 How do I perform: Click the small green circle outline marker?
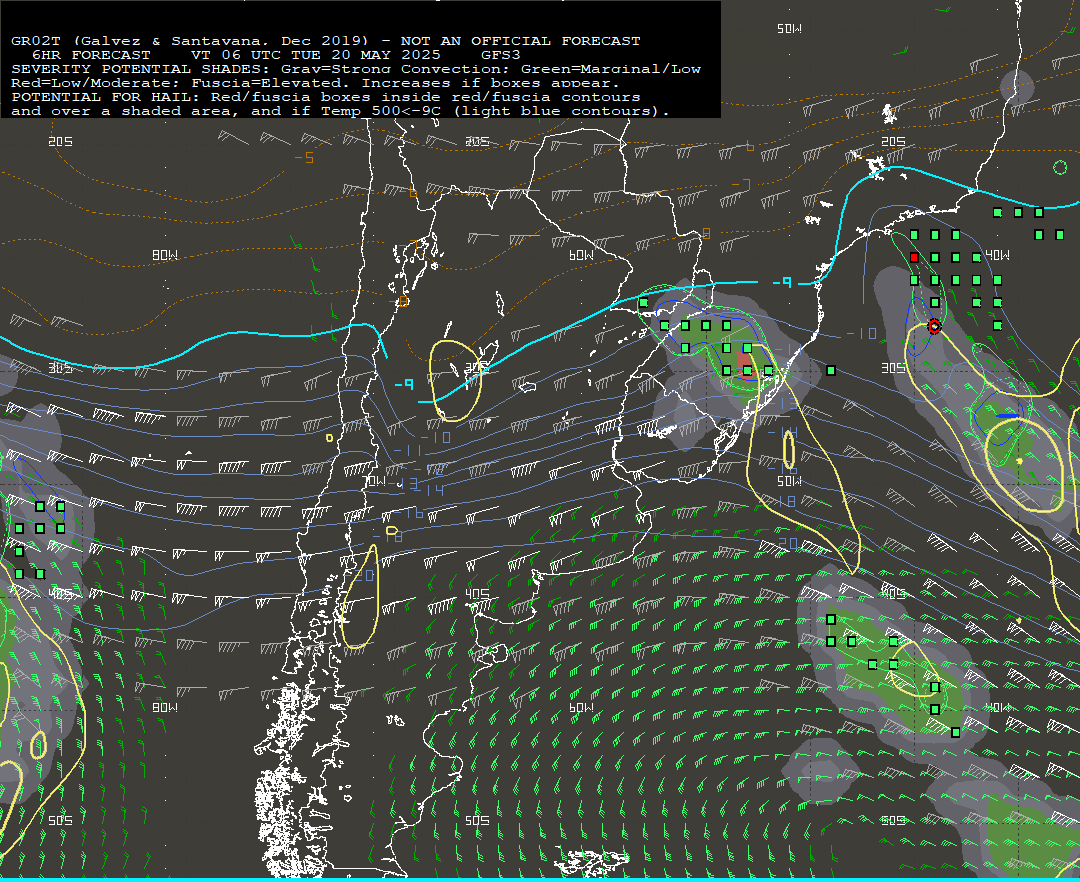pos(1060,167)
